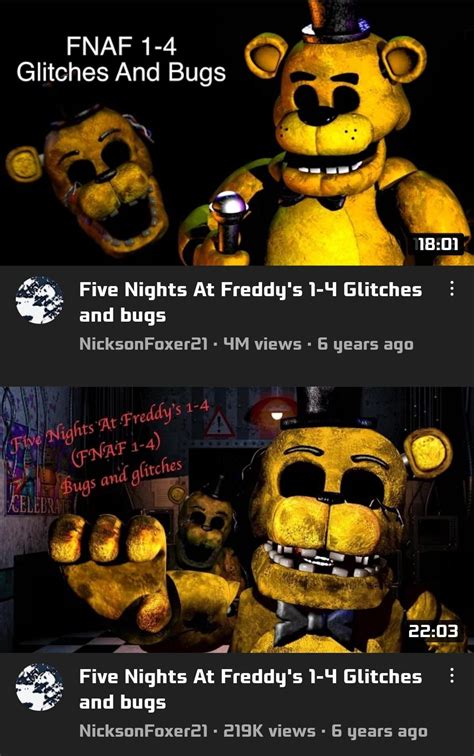The image size is (474, 756).
Task: Click the 219K views count text
Action: [x=269, y=731]
